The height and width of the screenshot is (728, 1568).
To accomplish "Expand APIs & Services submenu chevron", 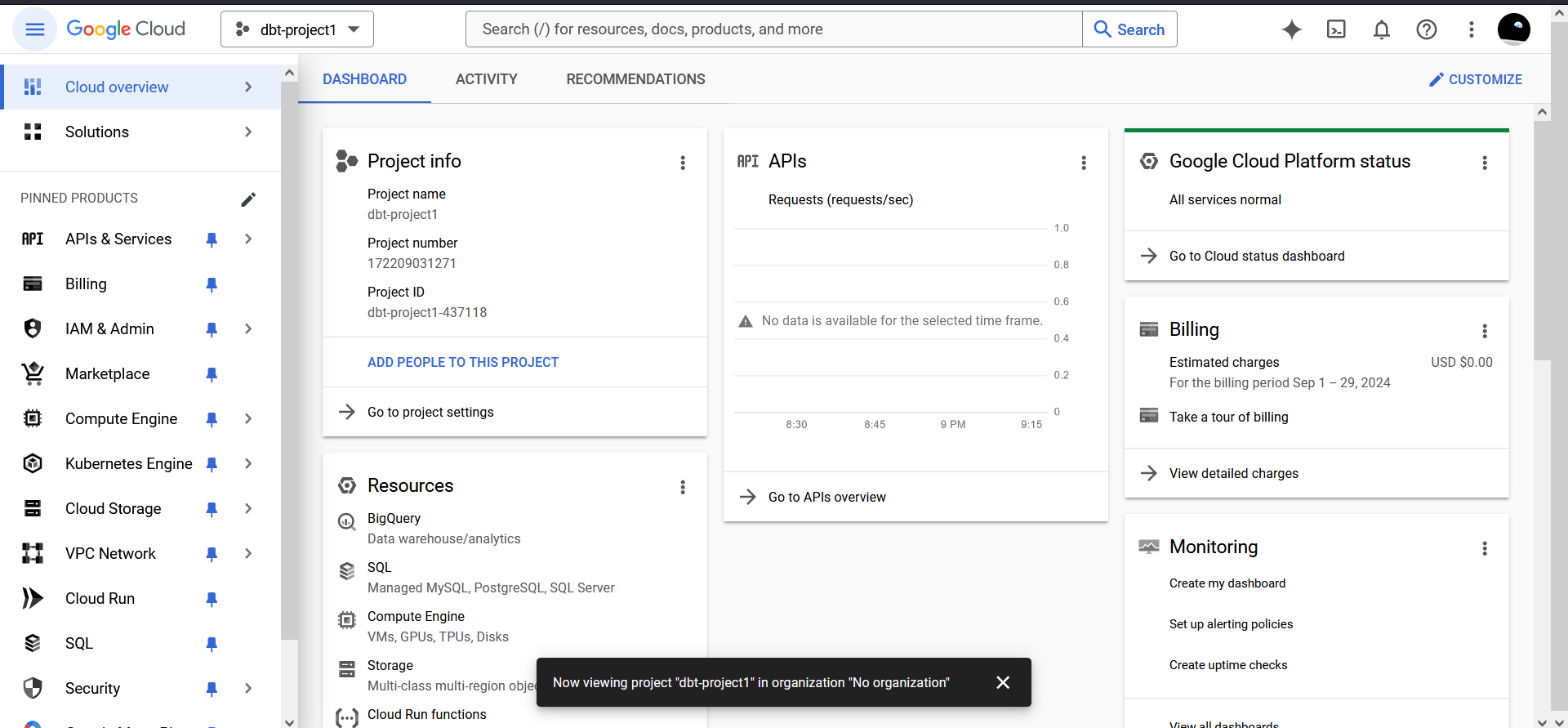I will (248, 239).
